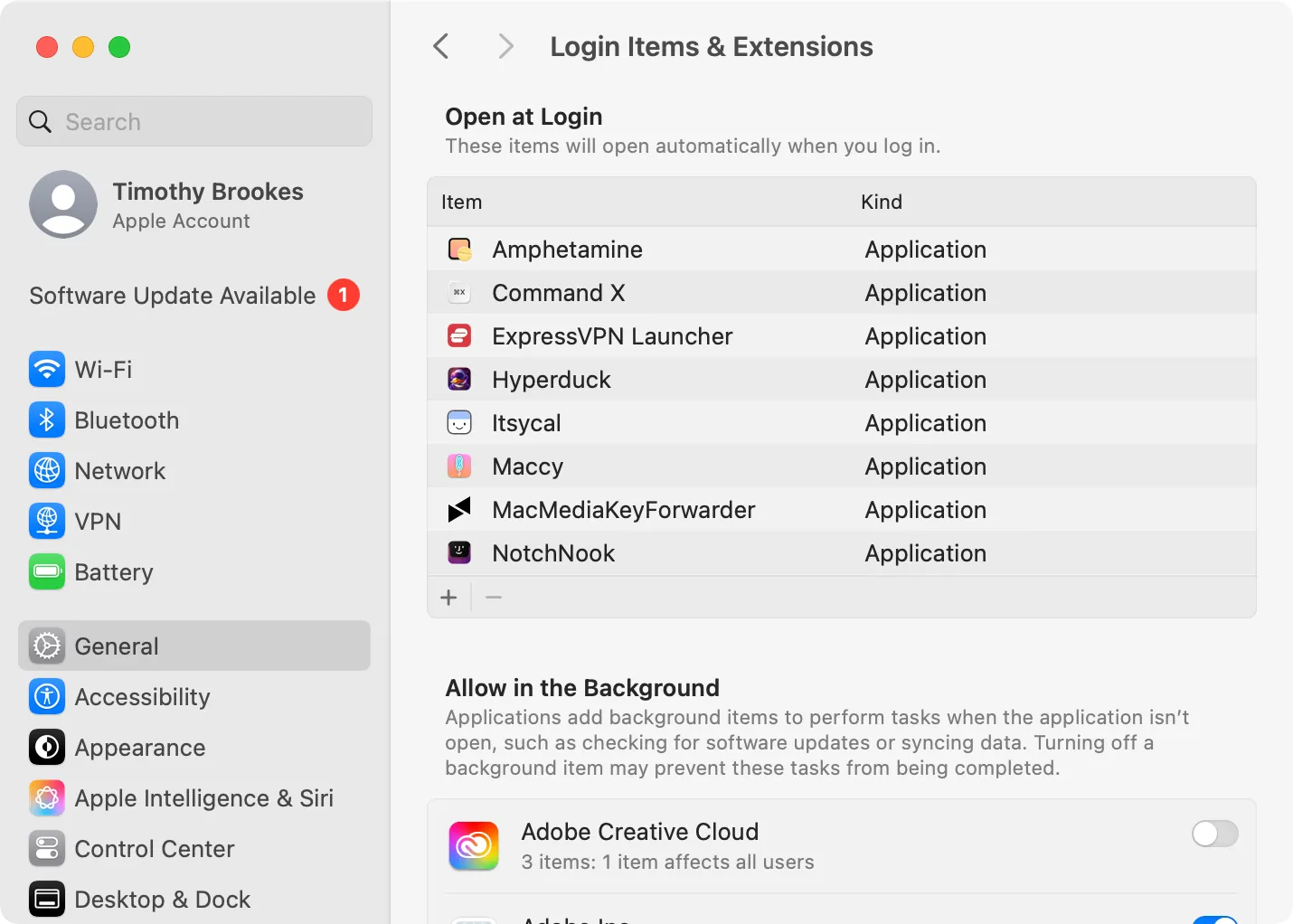The height and width of the screenshot is (924, 1293).
Task: Click the Command X app icon
Action: [459, 292]
